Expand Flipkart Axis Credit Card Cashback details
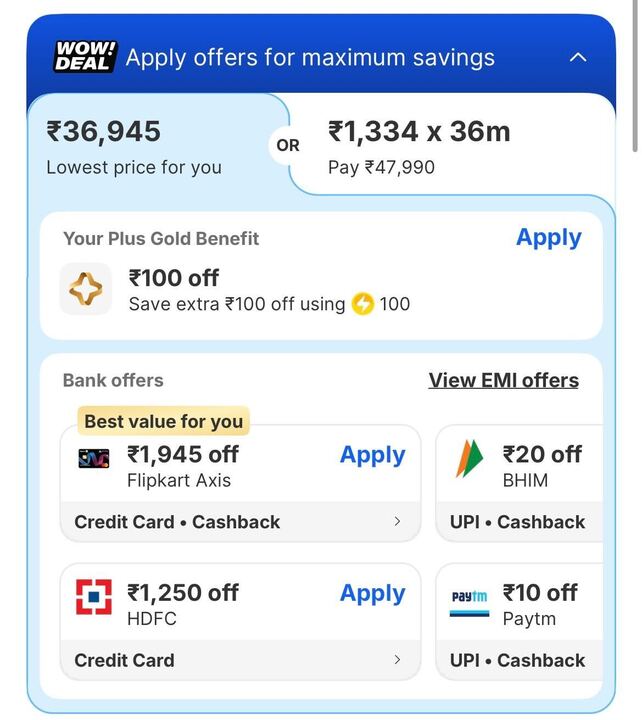This screenshot has width=642, height=720. tap(396, 522)
